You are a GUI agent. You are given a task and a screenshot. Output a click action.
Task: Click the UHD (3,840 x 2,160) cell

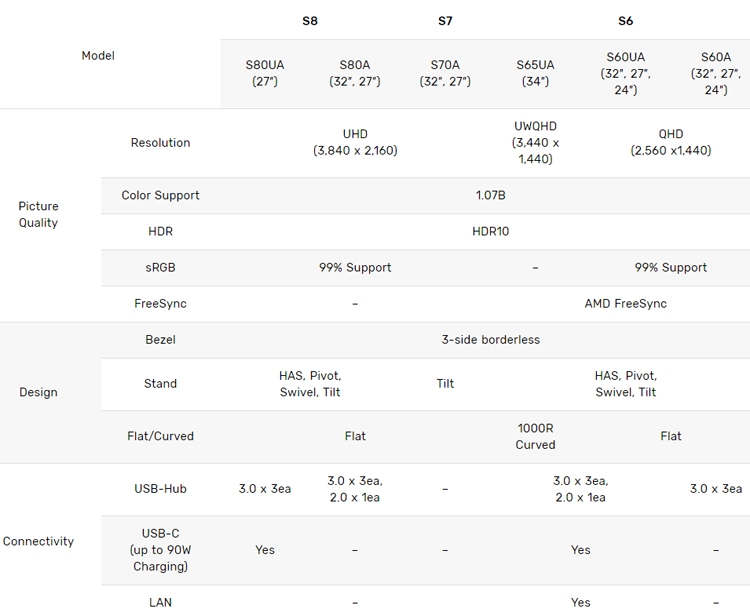click(x=355, y=143)
